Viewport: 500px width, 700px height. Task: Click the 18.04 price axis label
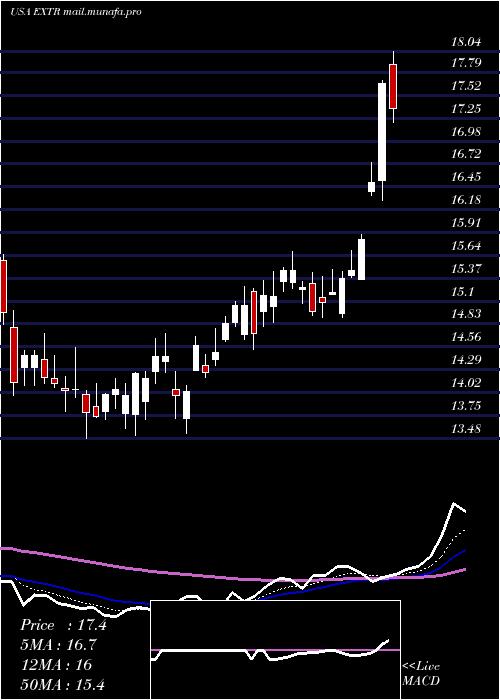[x=466, y=42]
